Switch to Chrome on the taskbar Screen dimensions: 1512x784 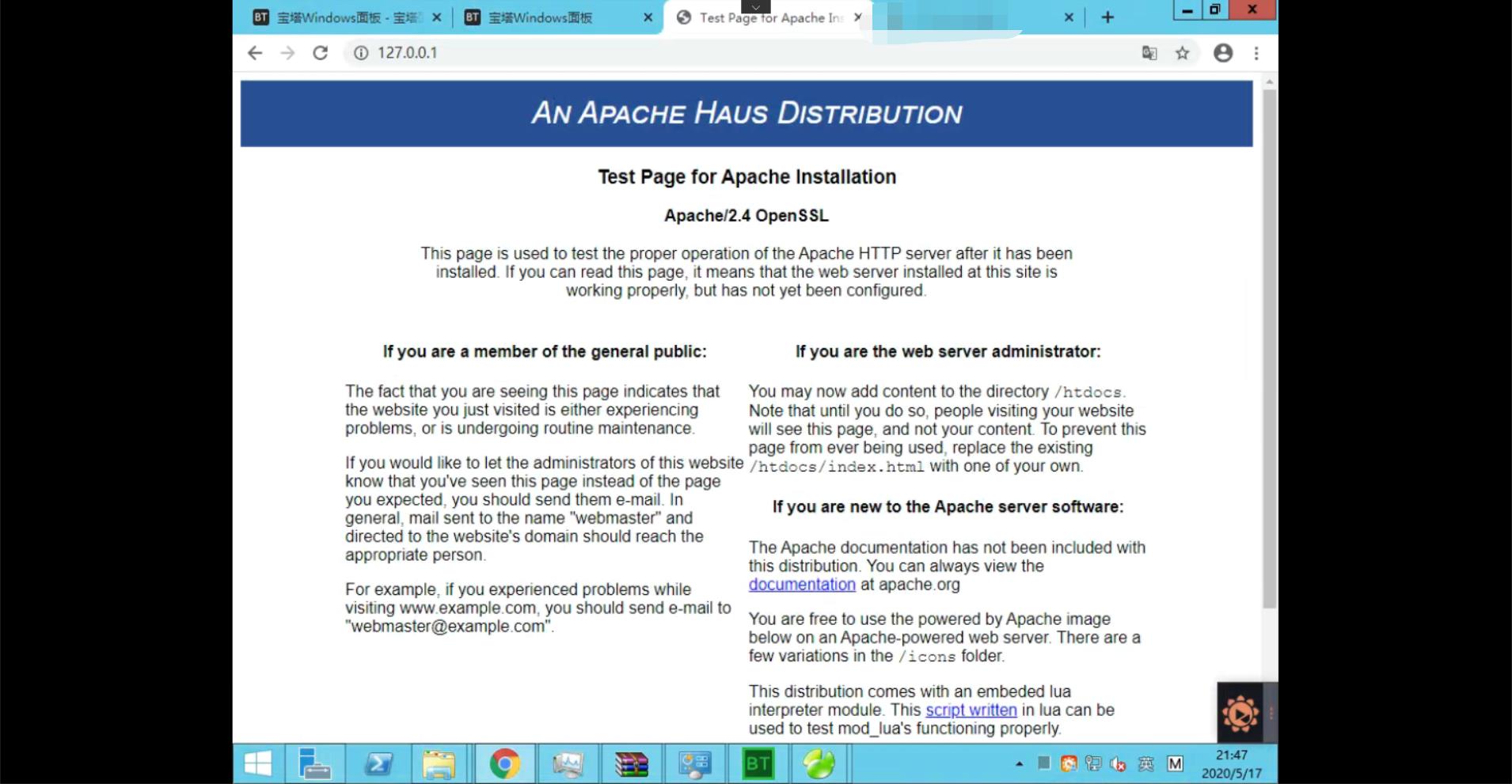504,763
